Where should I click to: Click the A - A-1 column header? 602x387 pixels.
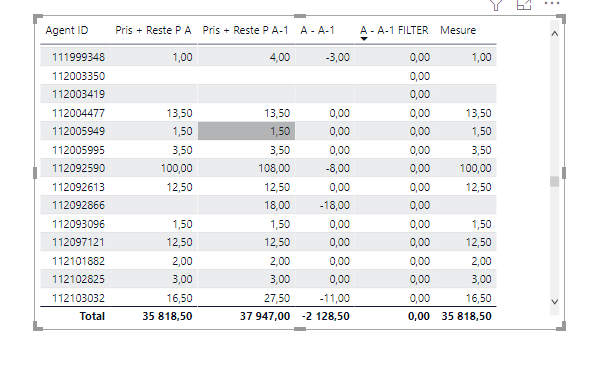coord(318,30)
